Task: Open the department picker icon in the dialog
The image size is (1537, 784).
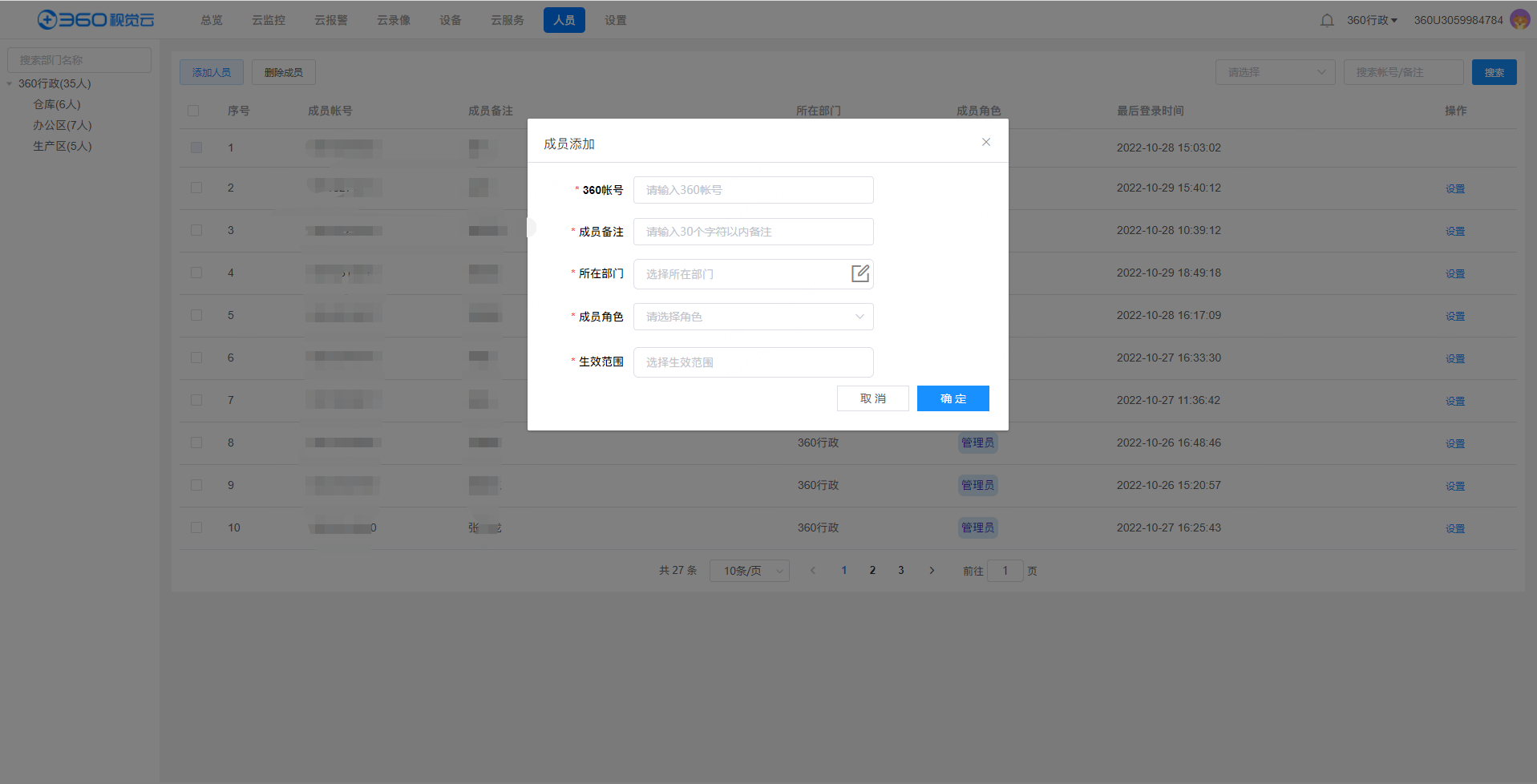Action: pos(860,273)
